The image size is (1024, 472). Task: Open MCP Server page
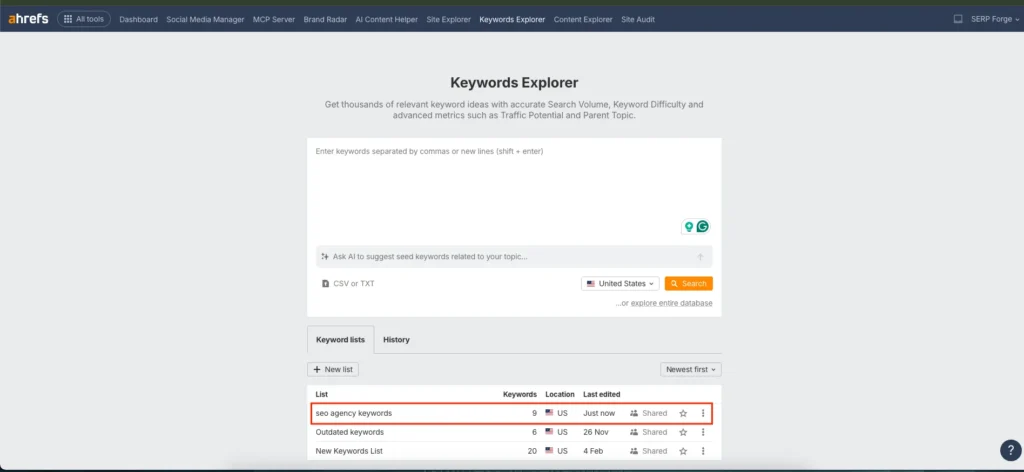[x=274, y=20]
